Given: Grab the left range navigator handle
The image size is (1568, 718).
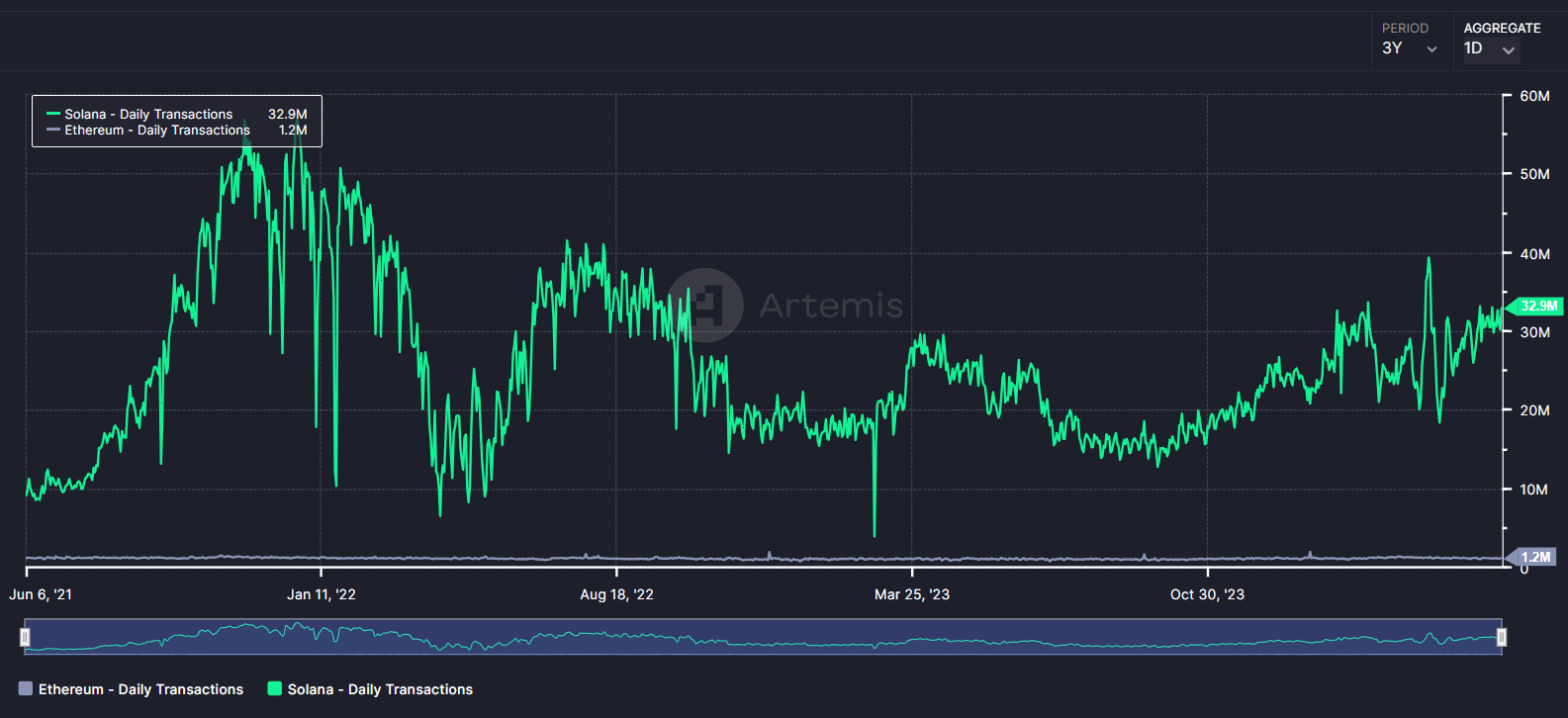Looking at the screenshot, I should click(26, 637).
